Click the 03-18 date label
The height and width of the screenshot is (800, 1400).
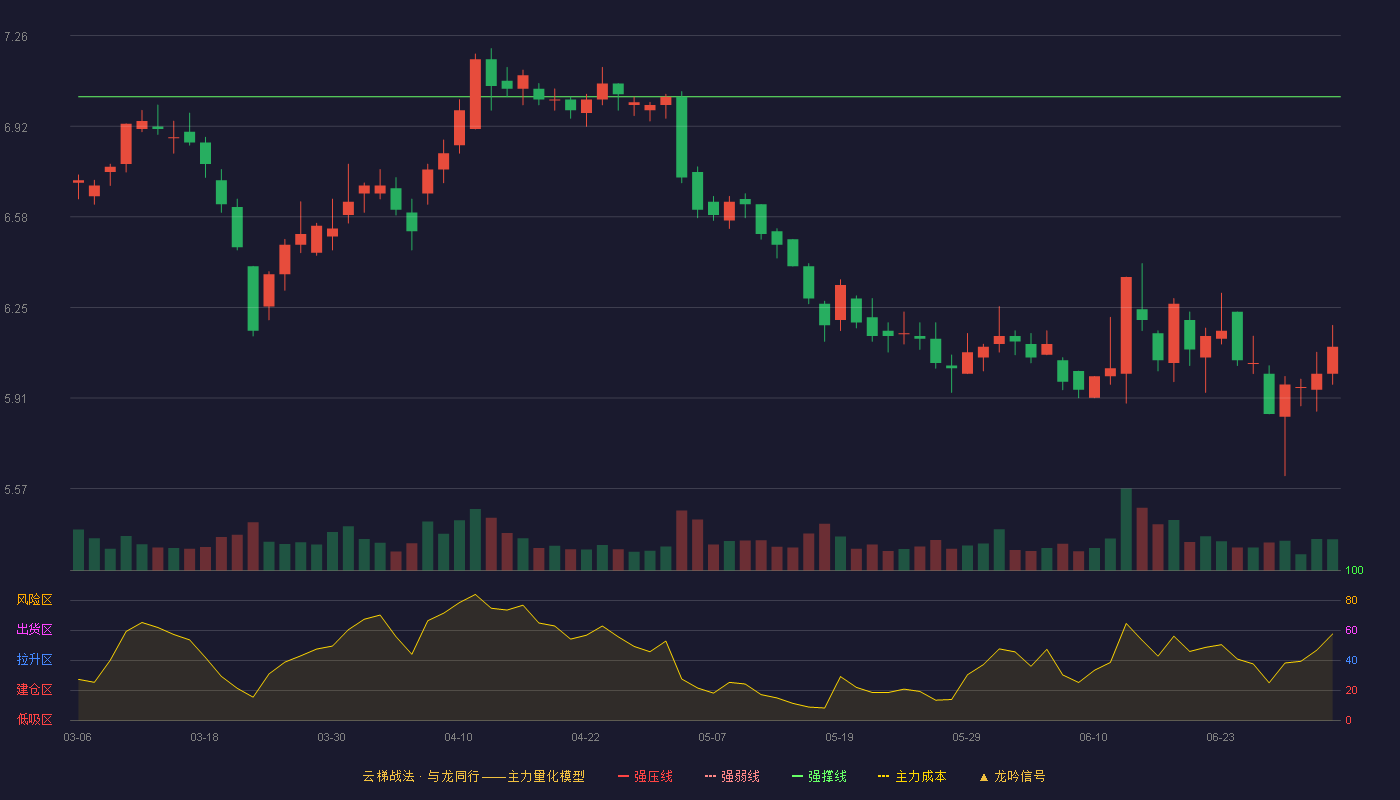[204, 737]
